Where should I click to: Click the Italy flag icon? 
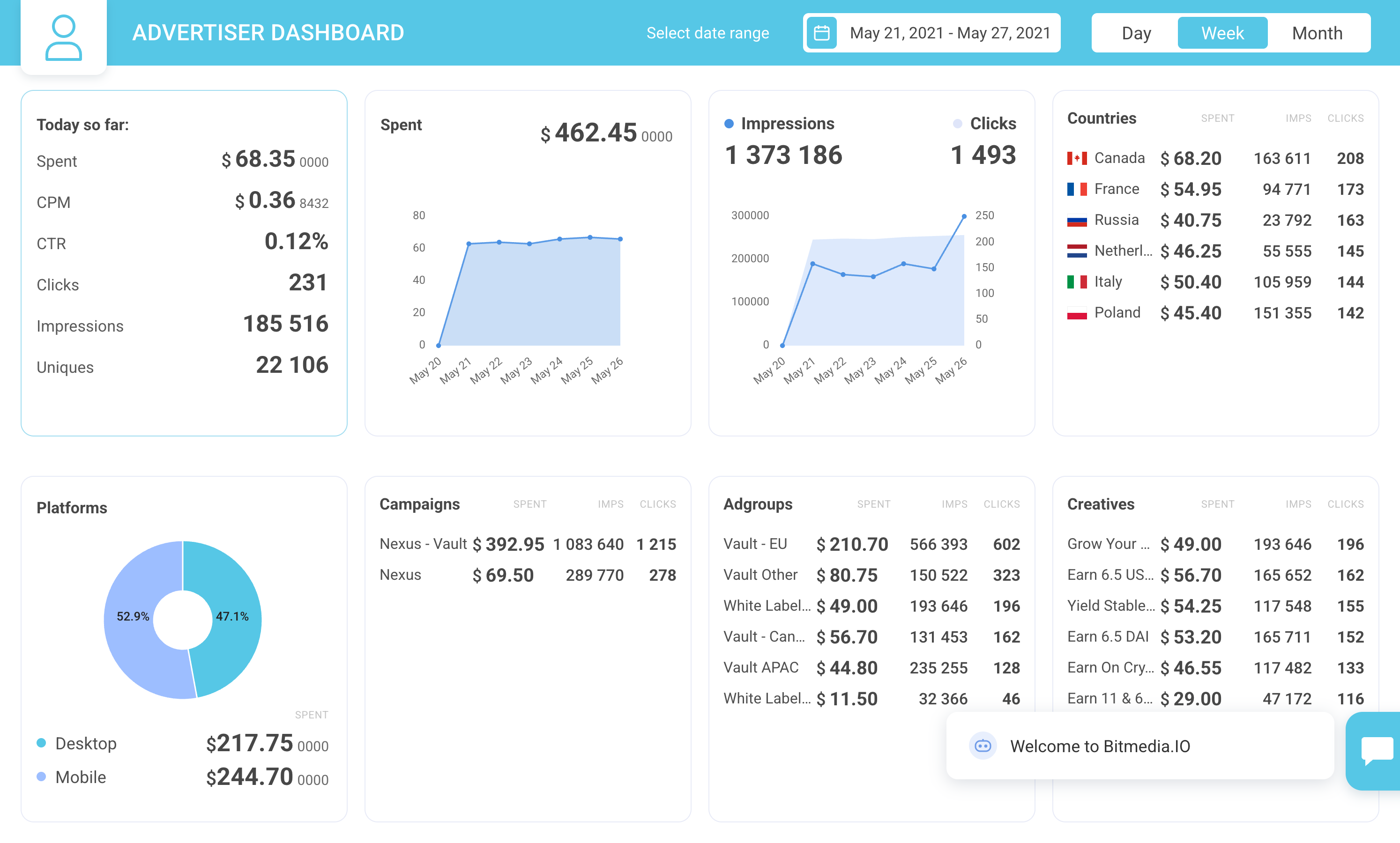[x=1077, y=282]
